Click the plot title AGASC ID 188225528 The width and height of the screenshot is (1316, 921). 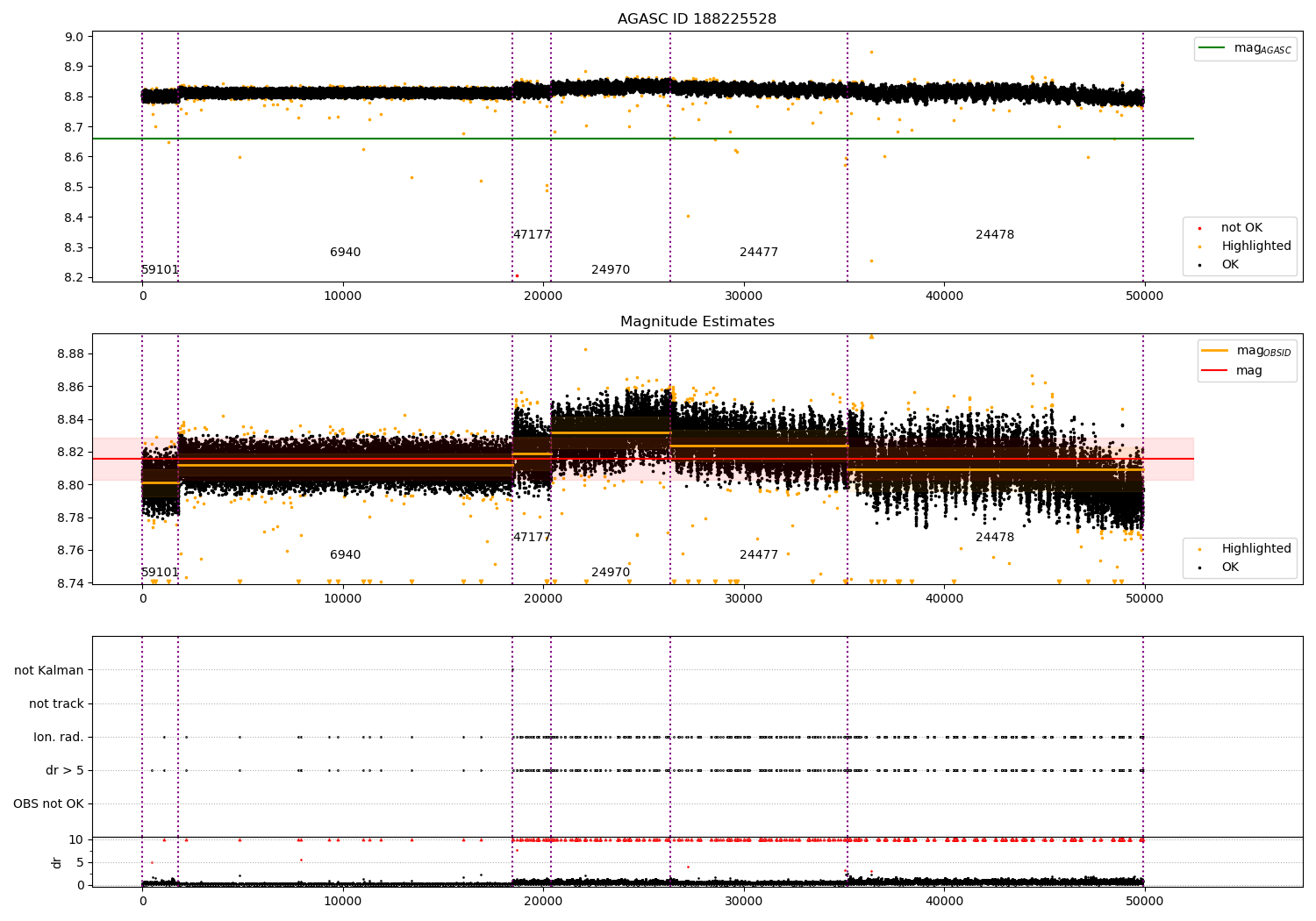click(x=697, y=19)
